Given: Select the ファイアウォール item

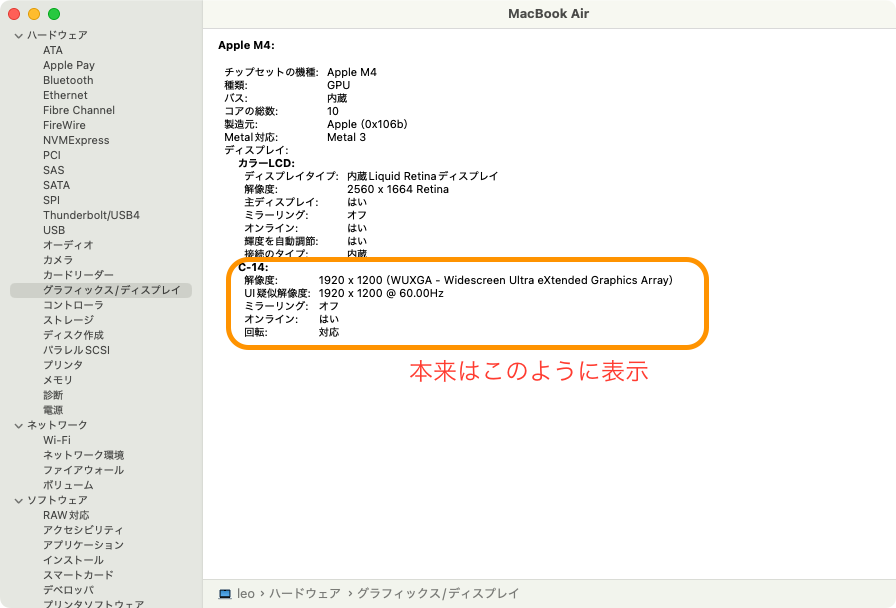Looking at the screenshot, I should (x=83, y=470).
